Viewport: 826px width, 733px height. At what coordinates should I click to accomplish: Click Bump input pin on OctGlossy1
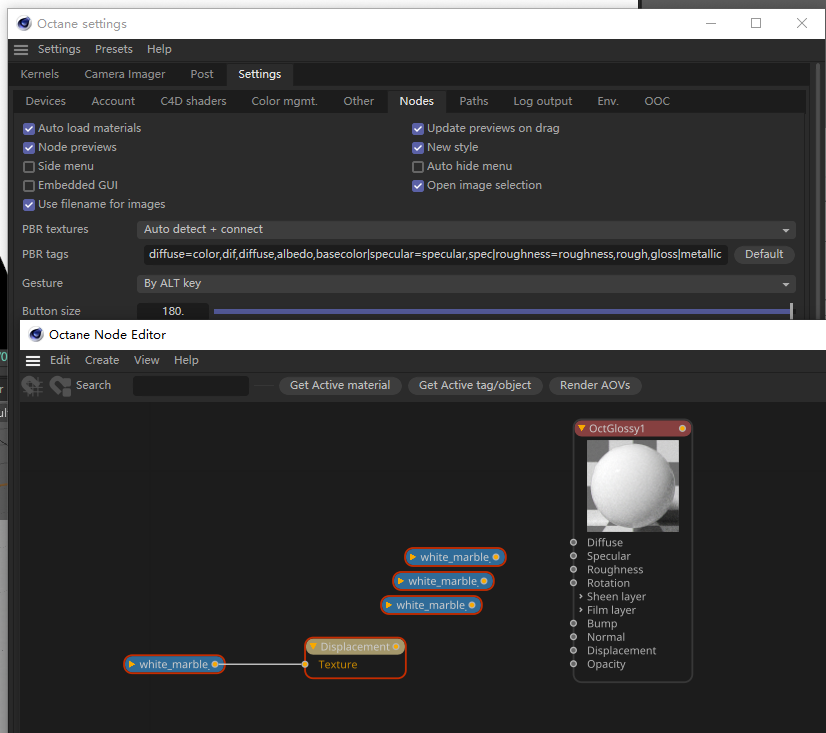pyautogui.click(x=573, y=623)
